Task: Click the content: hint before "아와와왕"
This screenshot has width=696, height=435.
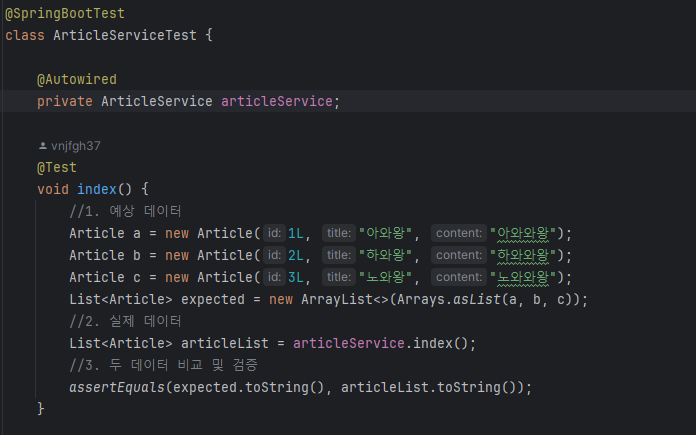Action: point(459,233)
